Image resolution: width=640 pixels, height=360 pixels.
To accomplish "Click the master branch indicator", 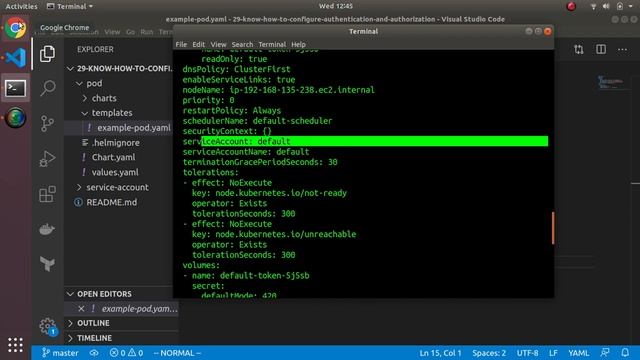I will [x=60, y=353].
